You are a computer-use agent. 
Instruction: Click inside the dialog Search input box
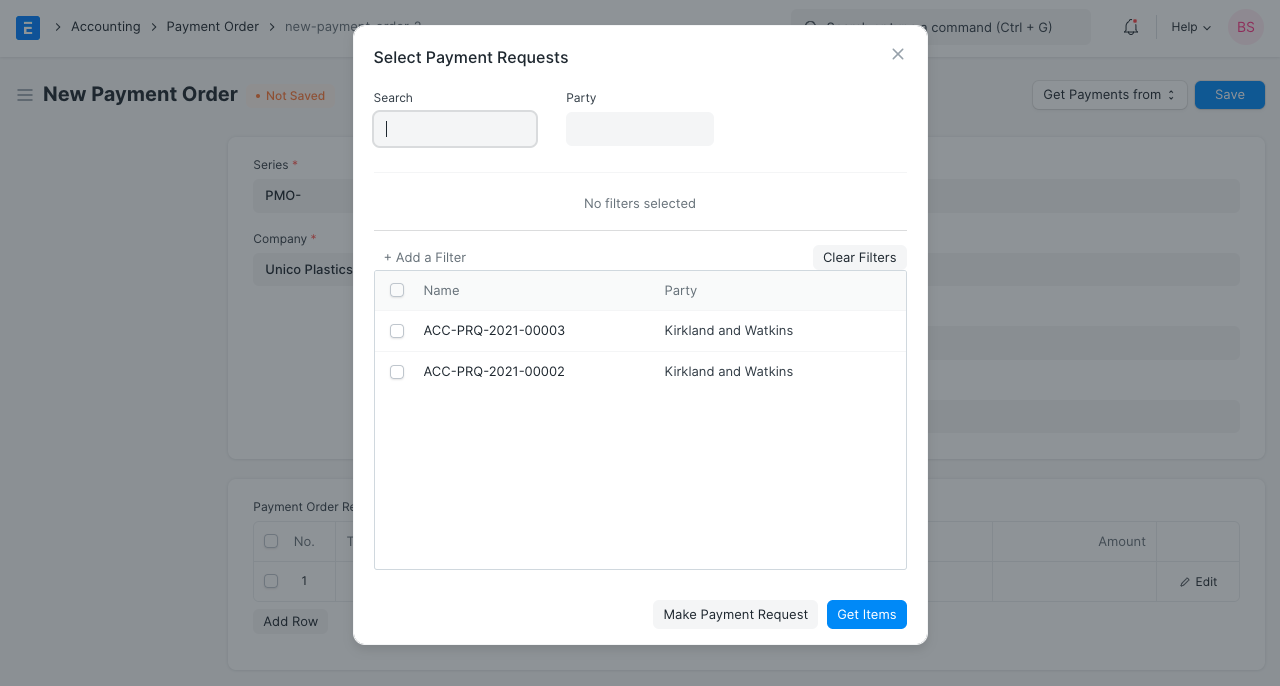pos(454,129)
